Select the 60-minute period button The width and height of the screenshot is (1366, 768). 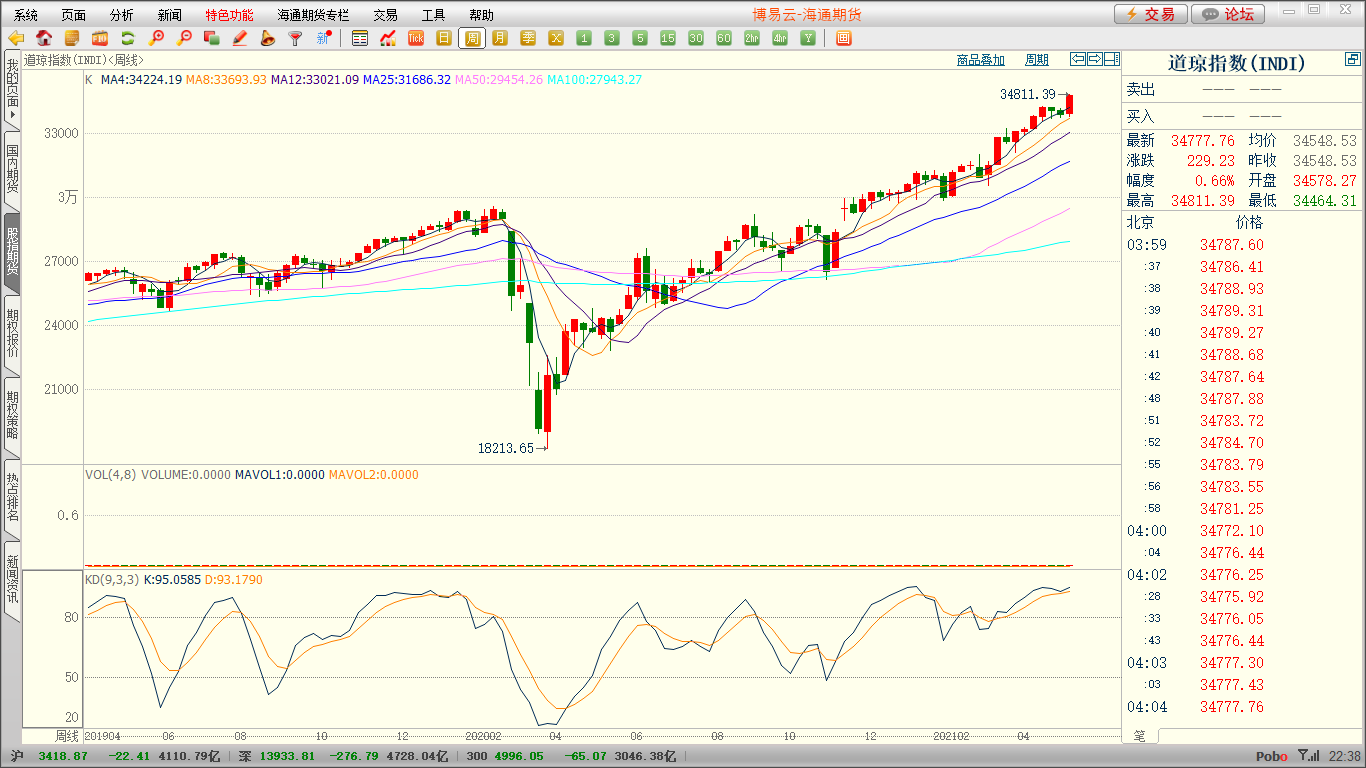pos(724,38)
